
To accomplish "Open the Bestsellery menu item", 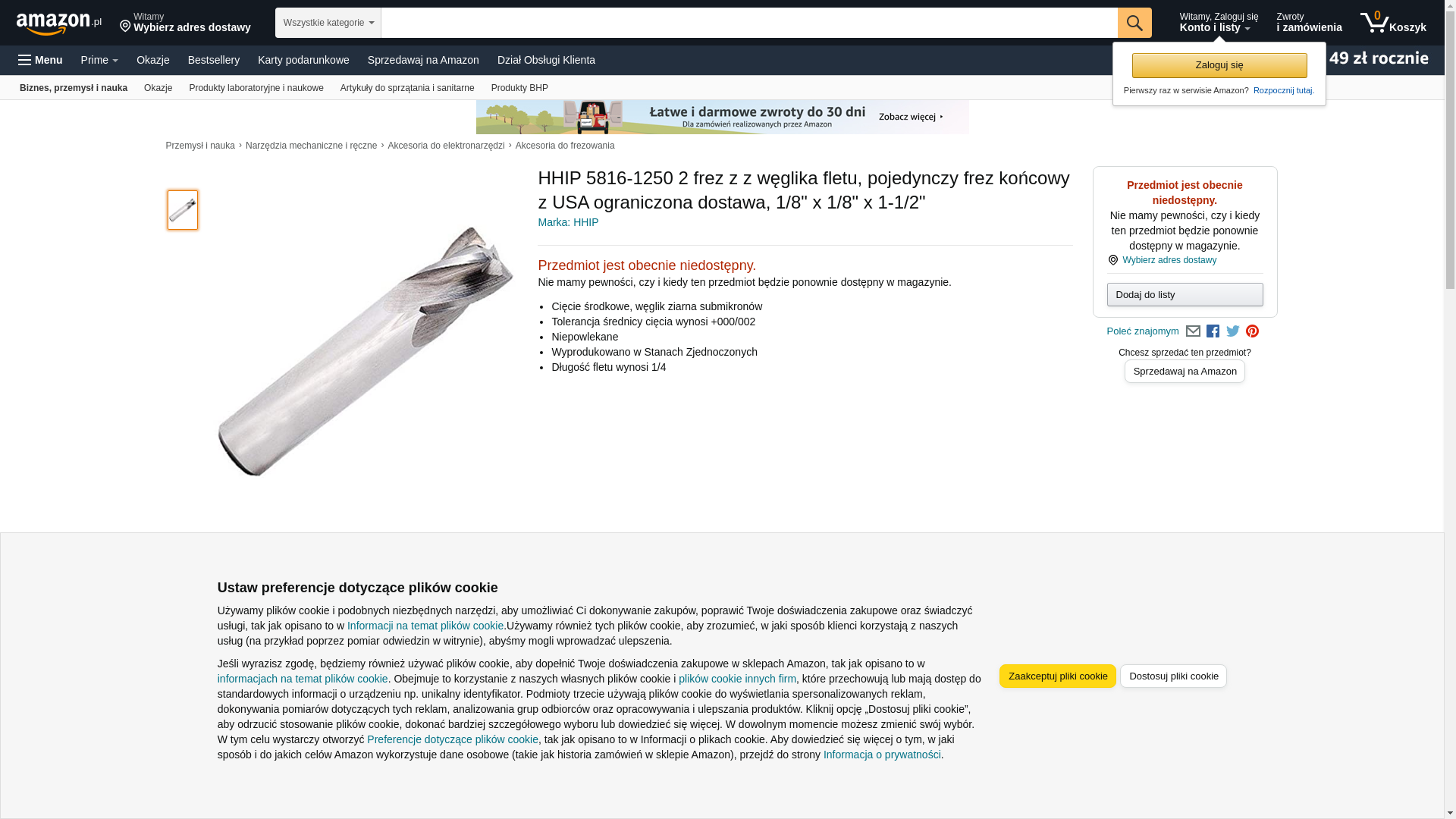I will coord(214,60).
